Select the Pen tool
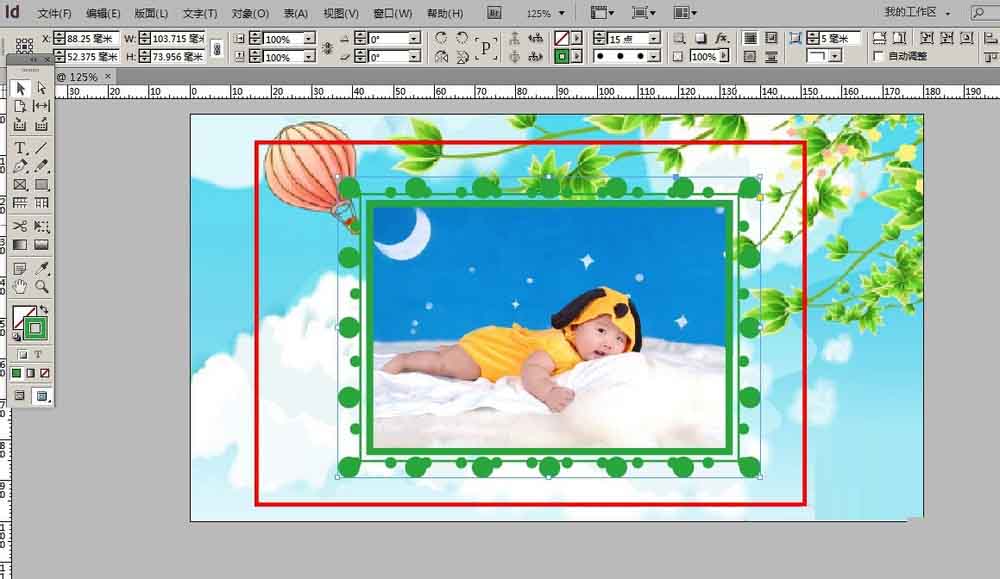 click(x=20, y=166)
